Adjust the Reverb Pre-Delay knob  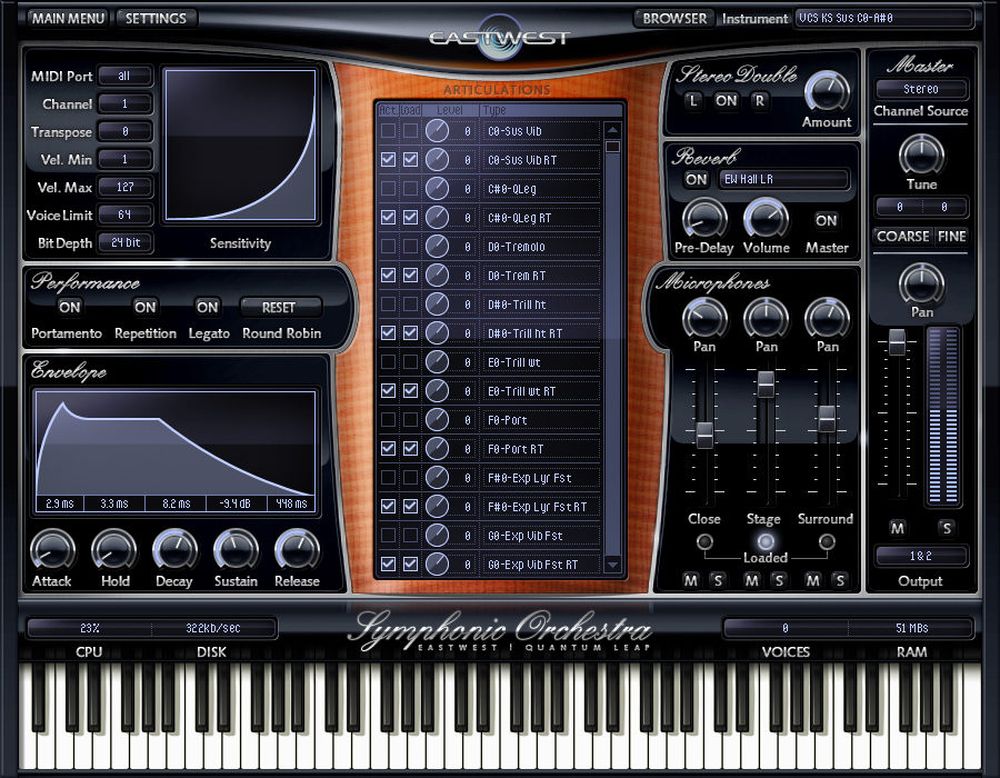(x=703, y=222)
